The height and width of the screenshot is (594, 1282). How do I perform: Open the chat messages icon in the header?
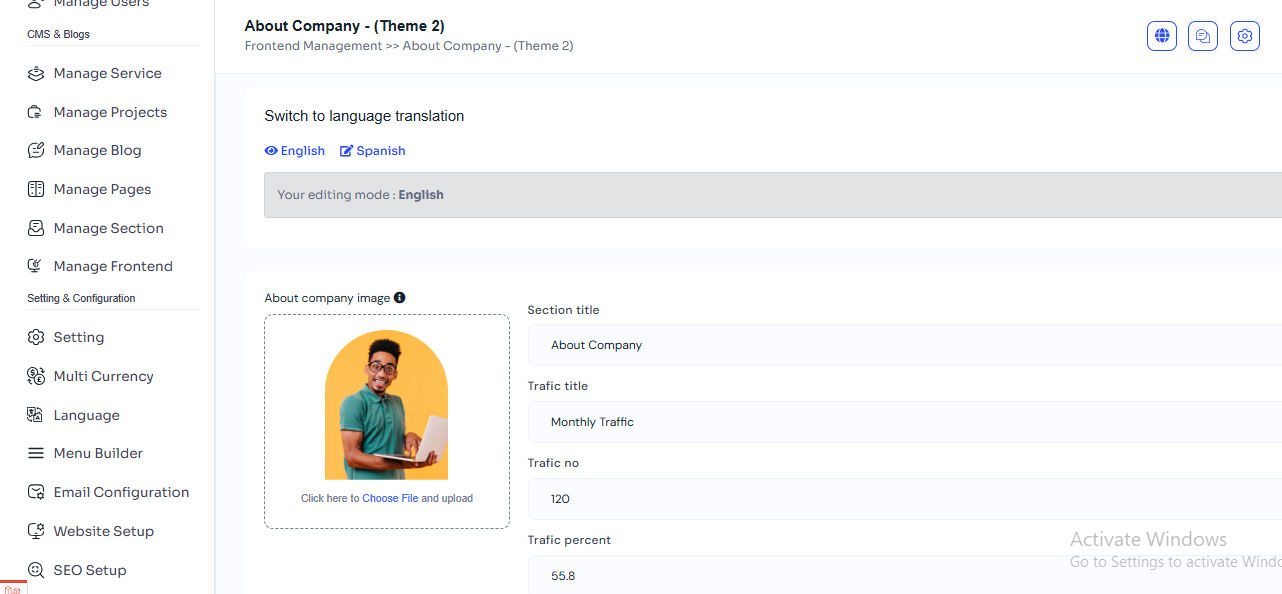click(1203, 36)
